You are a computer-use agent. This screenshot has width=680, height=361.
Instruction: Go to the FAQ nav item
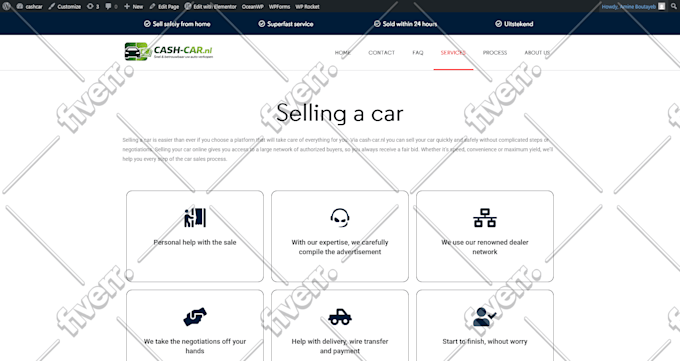click(x=418, y=53)
